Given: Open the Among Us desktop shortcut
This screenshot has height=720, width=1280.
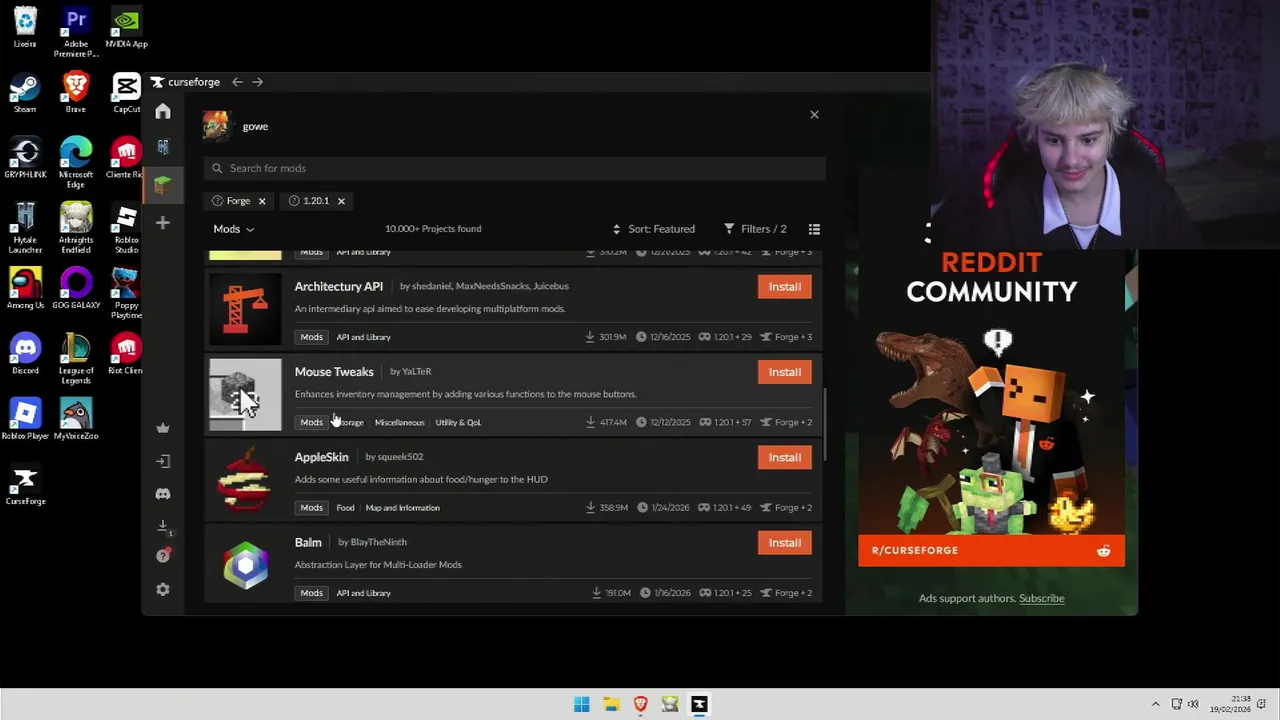Looking at the screenshot, I should click(25, 289).
